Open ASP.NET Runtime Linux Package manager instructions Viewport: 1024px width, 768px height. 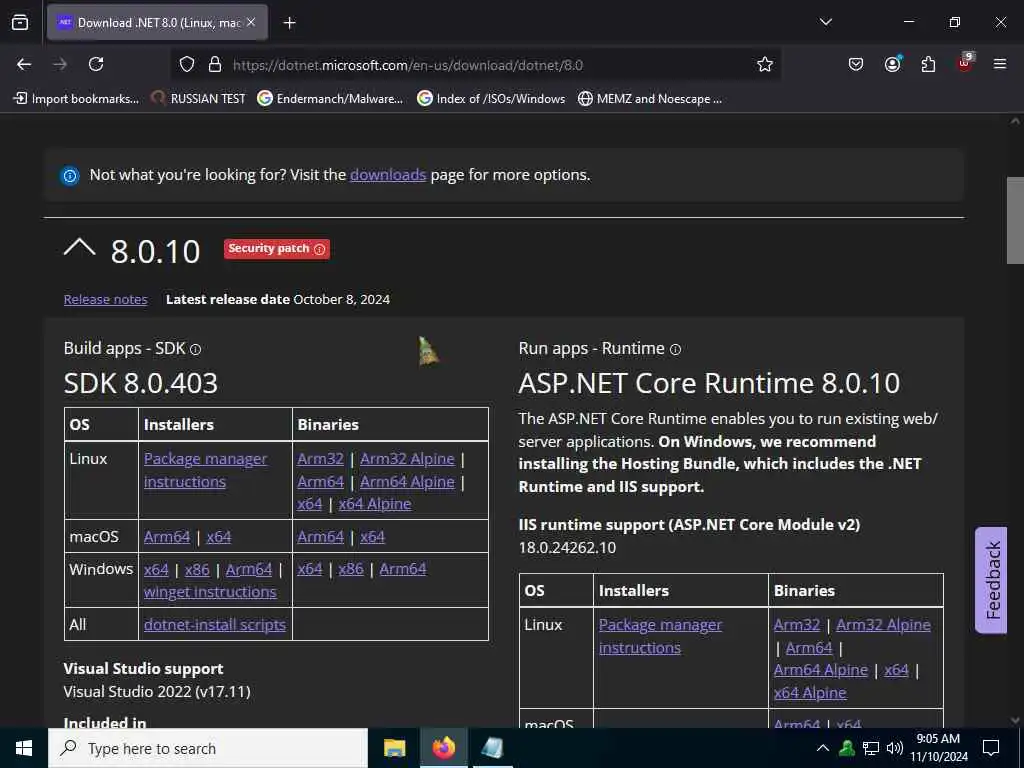(660, 636)
